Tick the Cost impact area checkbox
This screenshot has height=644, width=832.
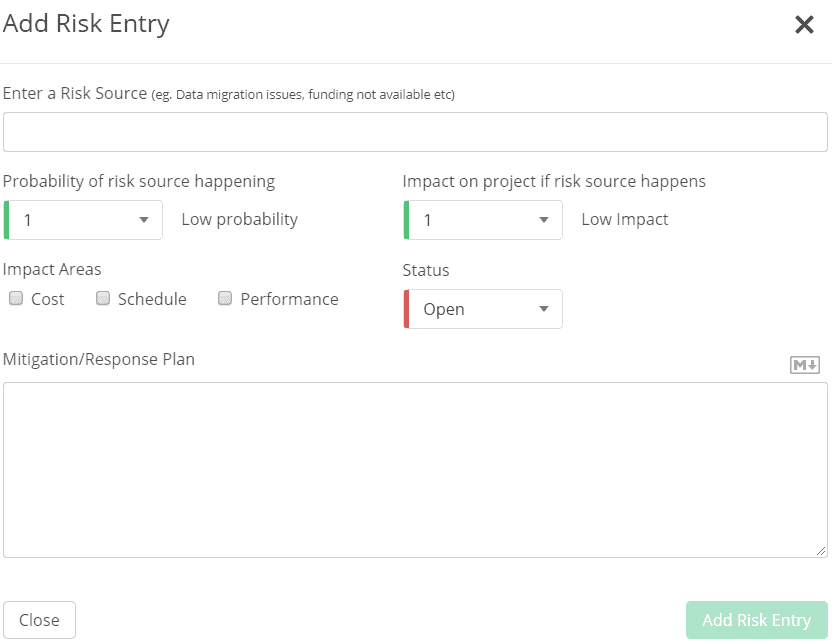(16, 298)
